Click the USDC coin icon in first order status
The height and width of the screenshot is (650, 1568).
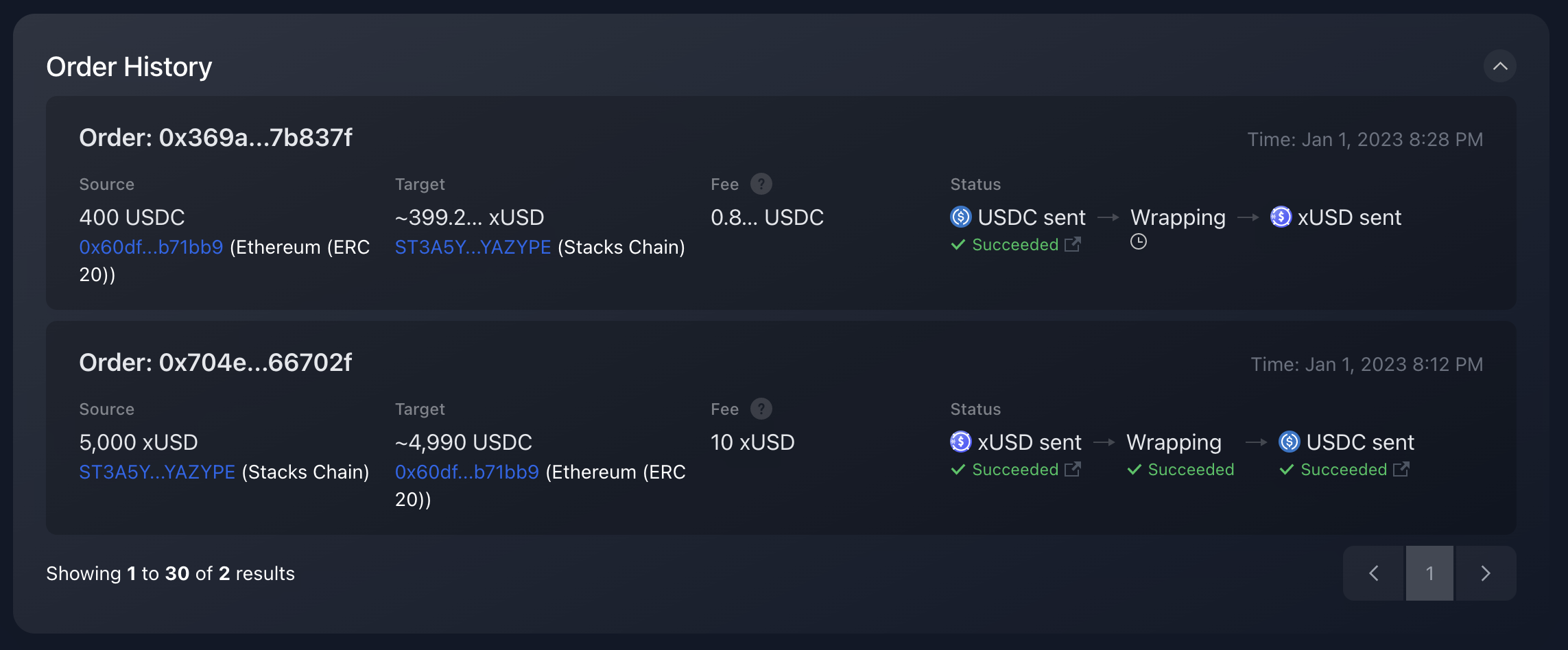961,217
